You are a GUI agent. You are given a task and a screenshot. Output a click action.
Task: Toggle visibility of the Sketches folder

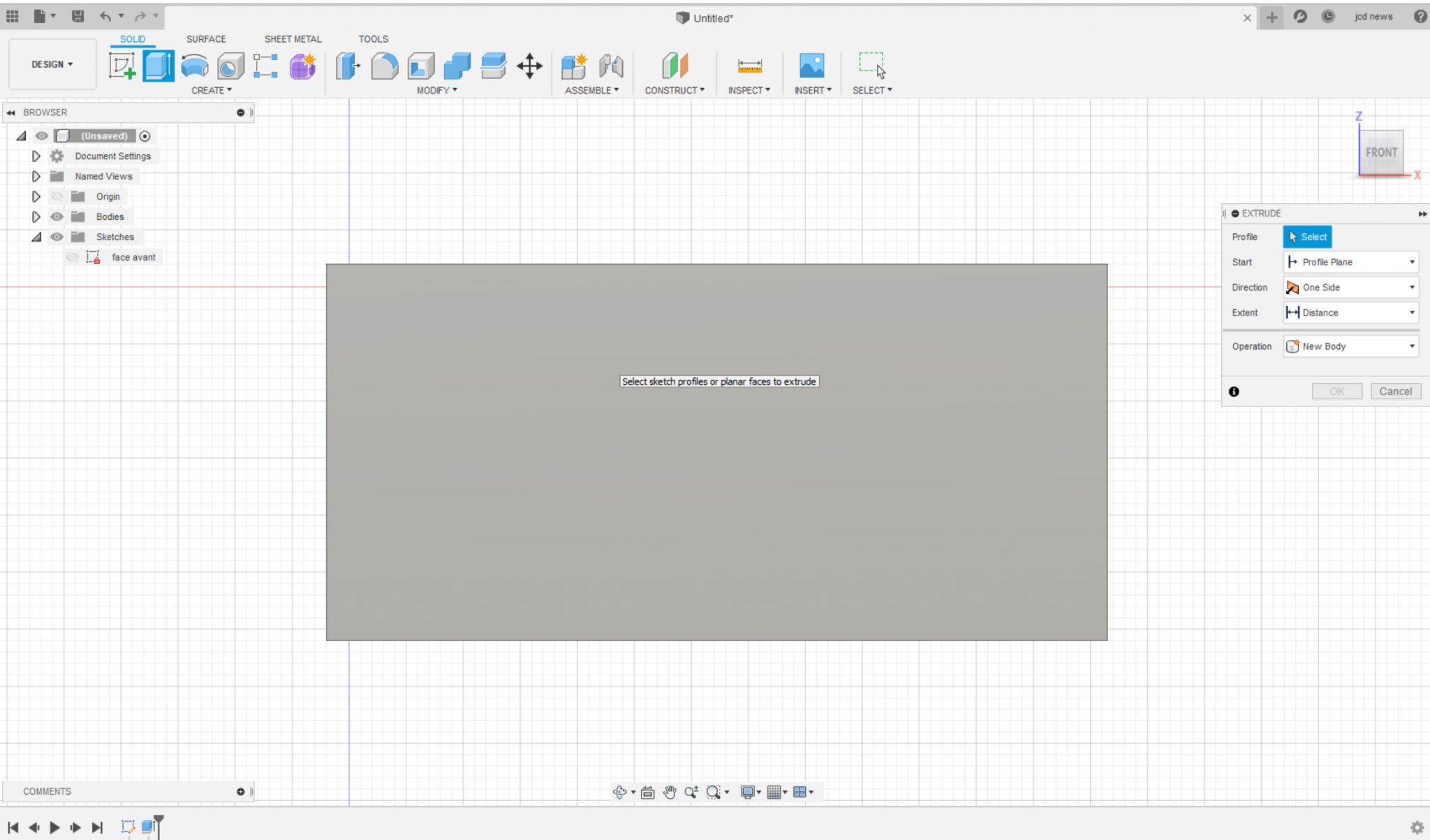pos(57,237)
